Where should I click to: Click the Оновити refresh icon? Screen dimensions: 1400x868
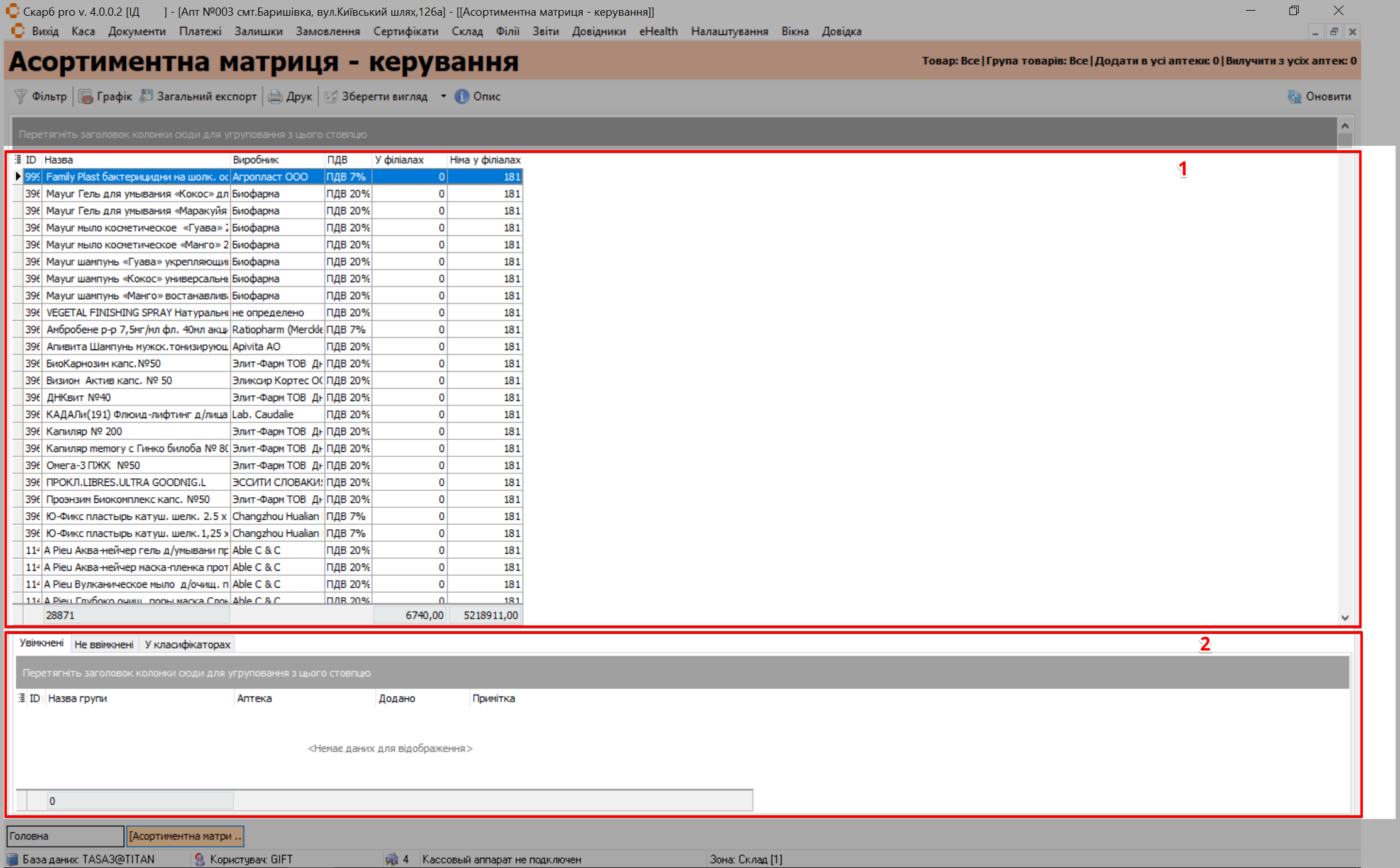(1294, 96)
